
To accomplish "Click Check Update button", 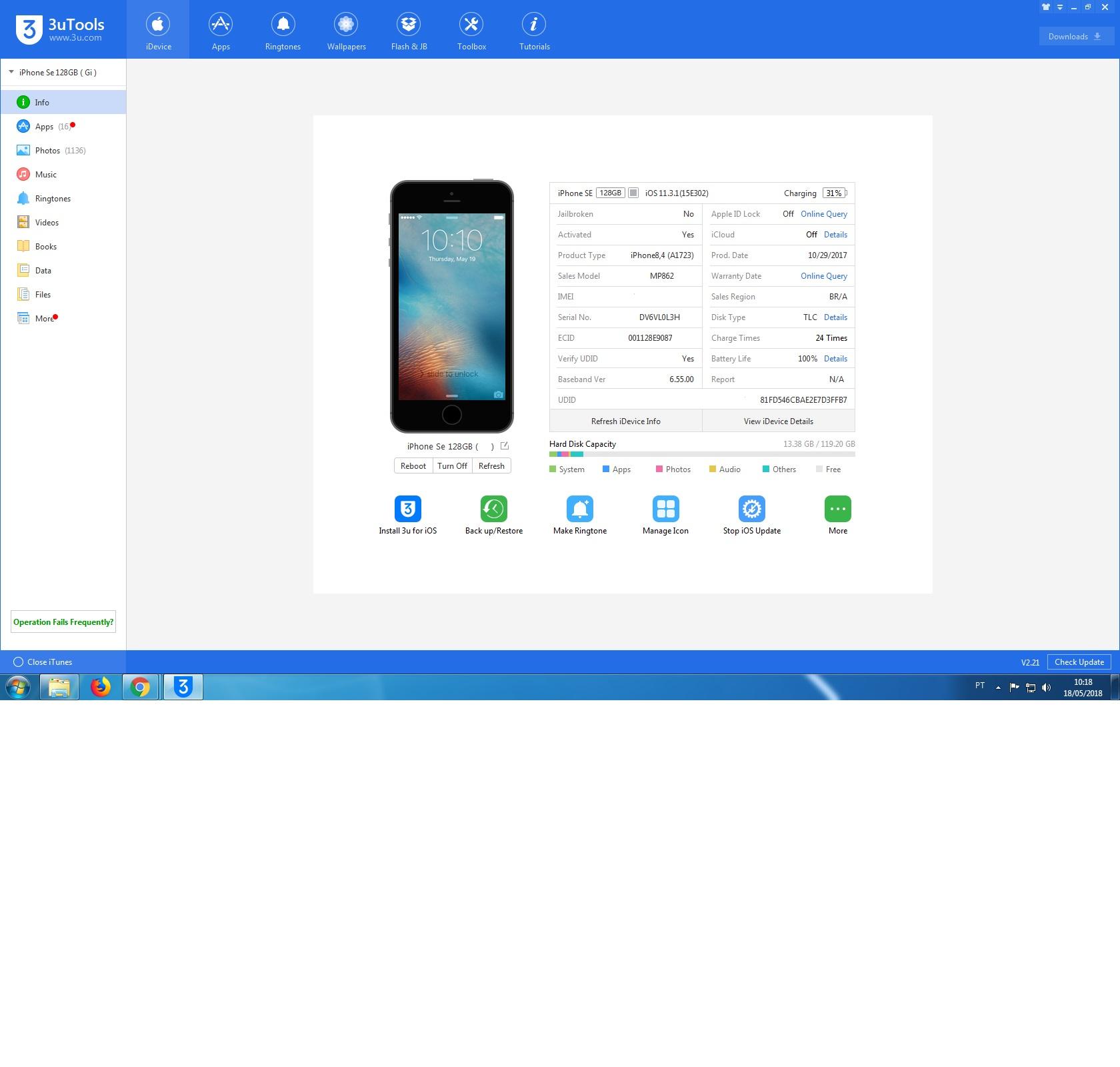I will [1079, 662].
